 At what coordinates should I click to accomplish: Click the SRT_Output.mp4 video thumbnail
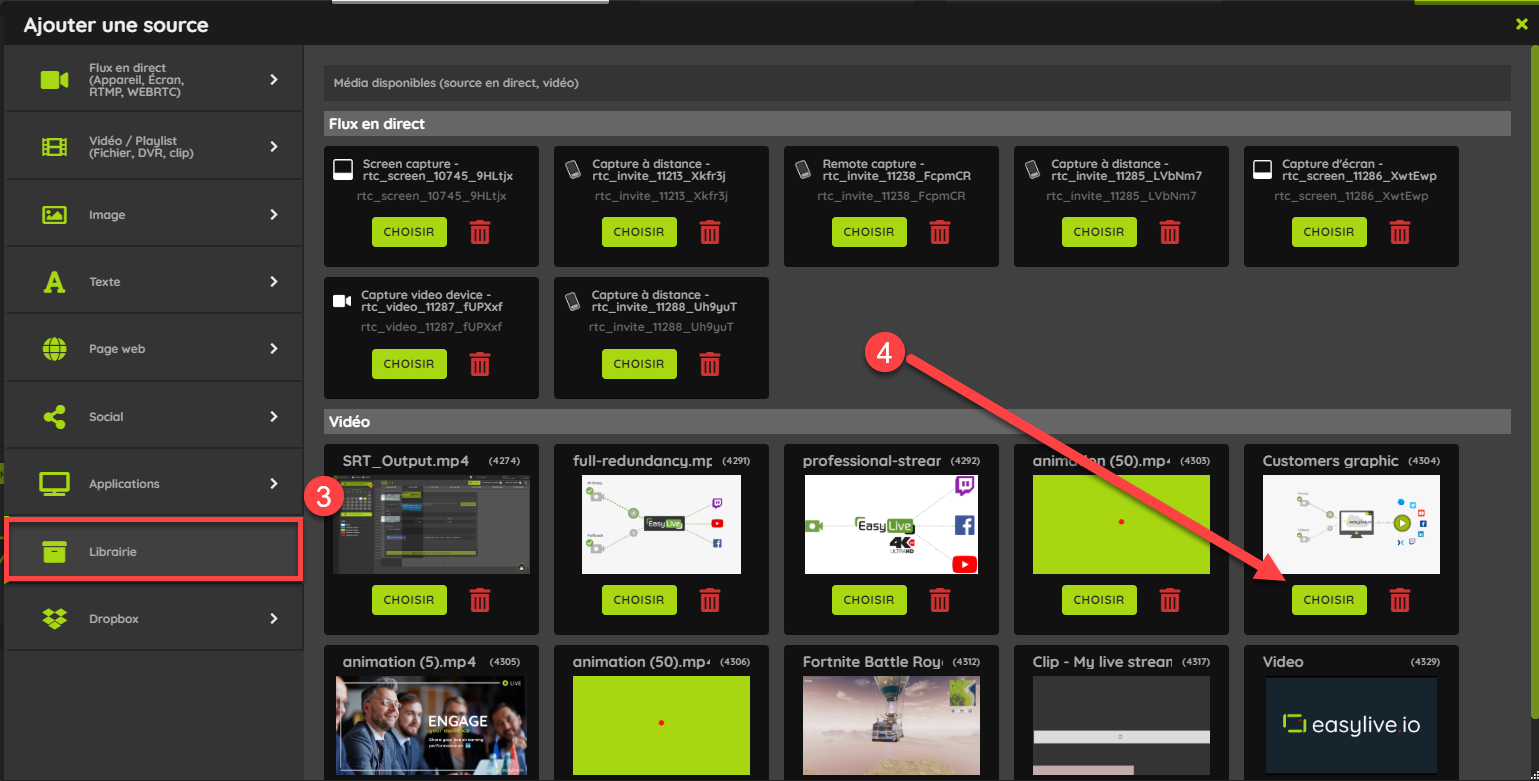(x=431, y=524)
